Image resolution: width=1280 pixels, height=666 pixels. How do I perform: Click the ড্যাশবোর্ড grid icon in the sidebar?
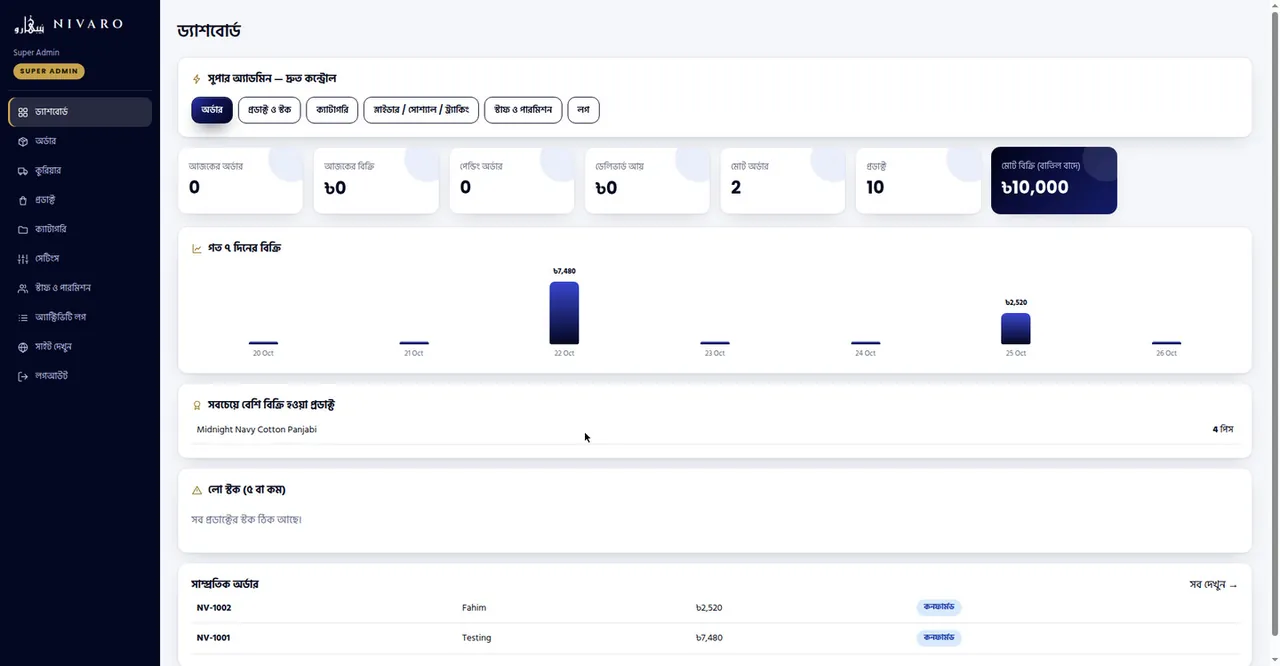tap(23, 112)
